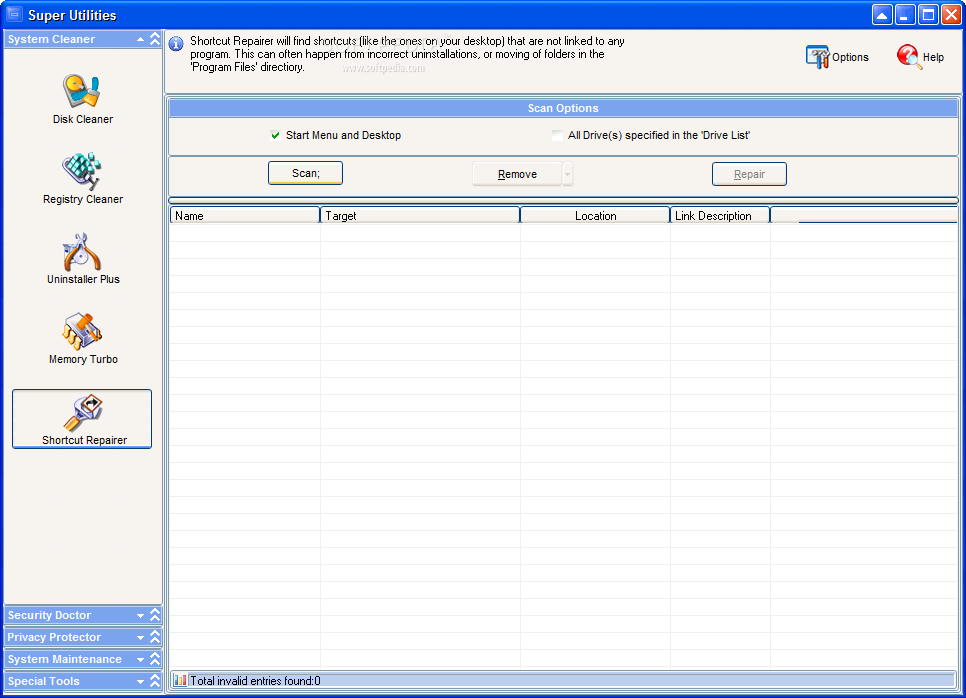
Task: Click the System Cleaner small arrow
Action: tap(140, 39)
